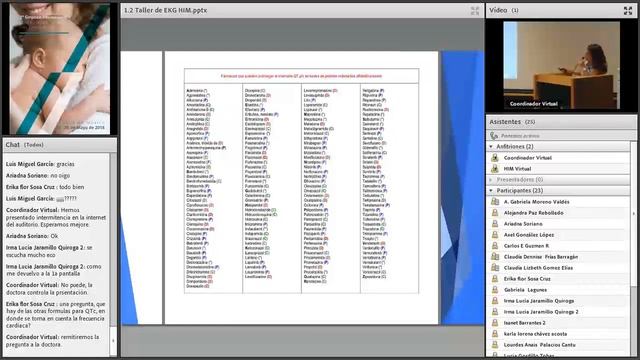Click participant icon of A. Gabriela Moreno Valdés

495,202
